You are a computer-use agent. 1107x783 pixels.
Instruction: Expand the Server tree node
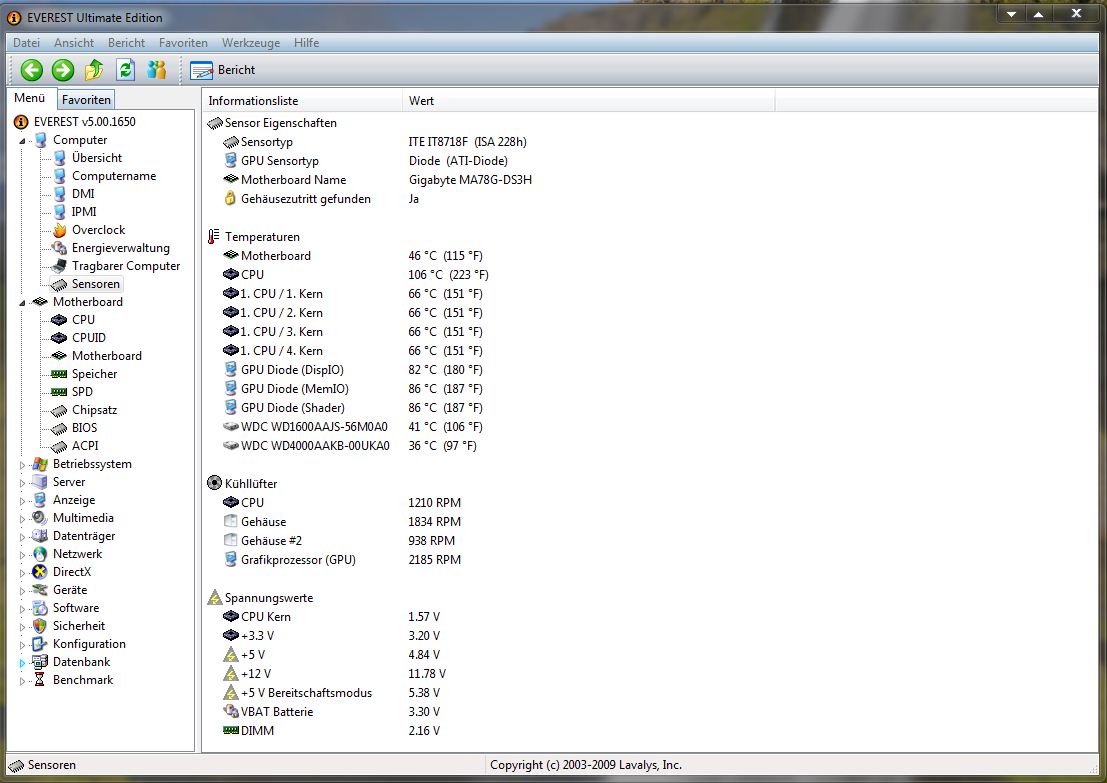click(22, 483)
